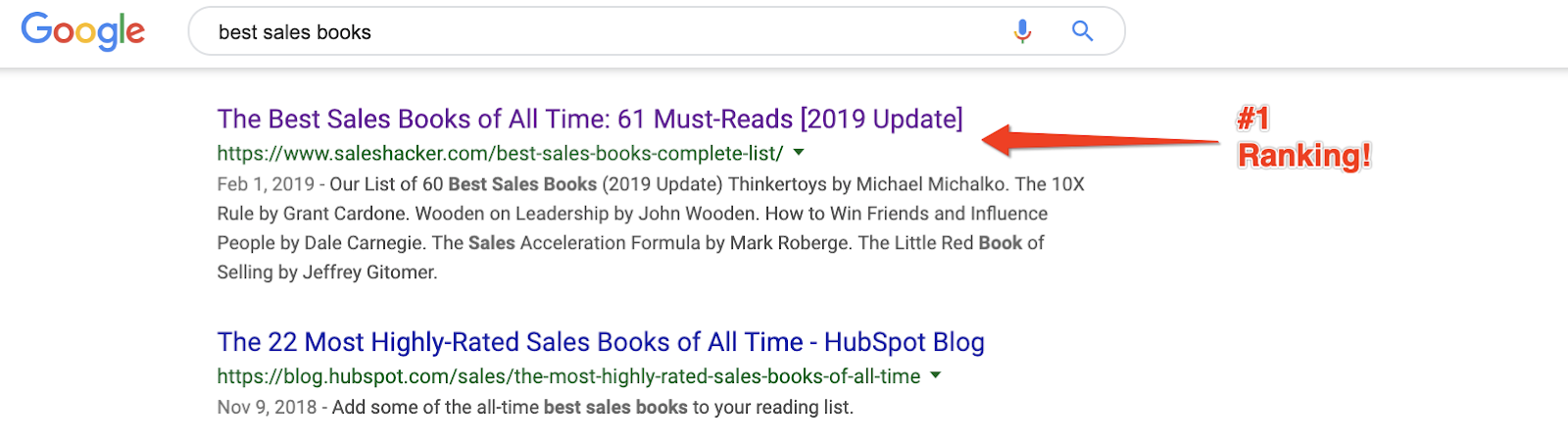Click bold 'best sales books' in HubSpot snippet
This screenshot has width=1568, height=443.
click(x=615, y=408)
